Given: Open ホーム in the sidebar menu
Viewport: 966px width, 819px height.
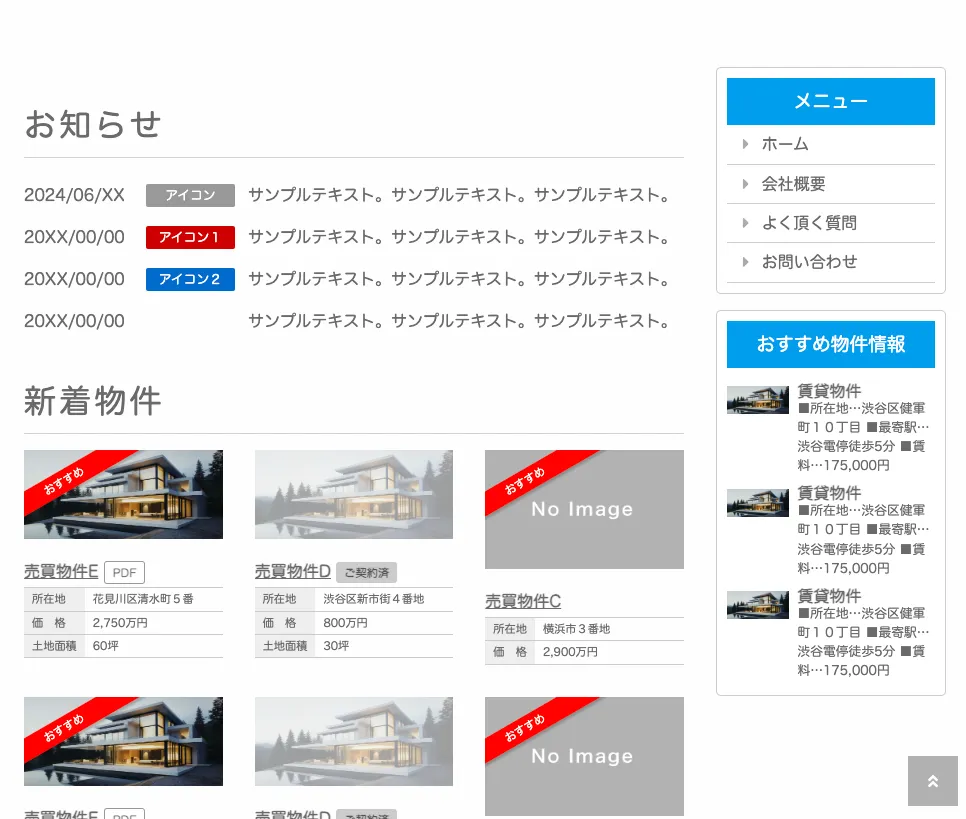Looking at the screenshot, I should point(785,144).
